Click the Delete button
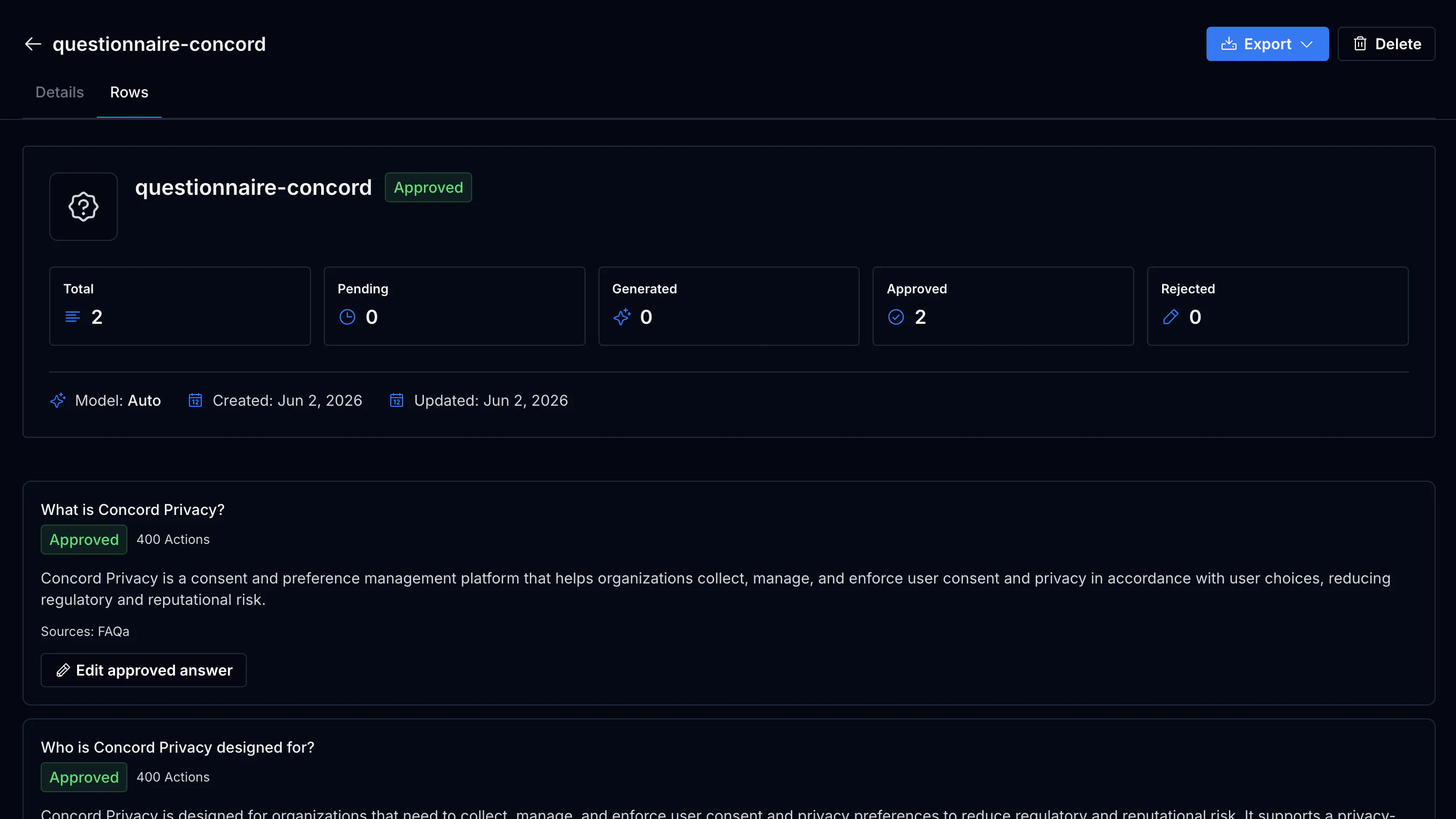1456x819 pixels. (1386, 44)
